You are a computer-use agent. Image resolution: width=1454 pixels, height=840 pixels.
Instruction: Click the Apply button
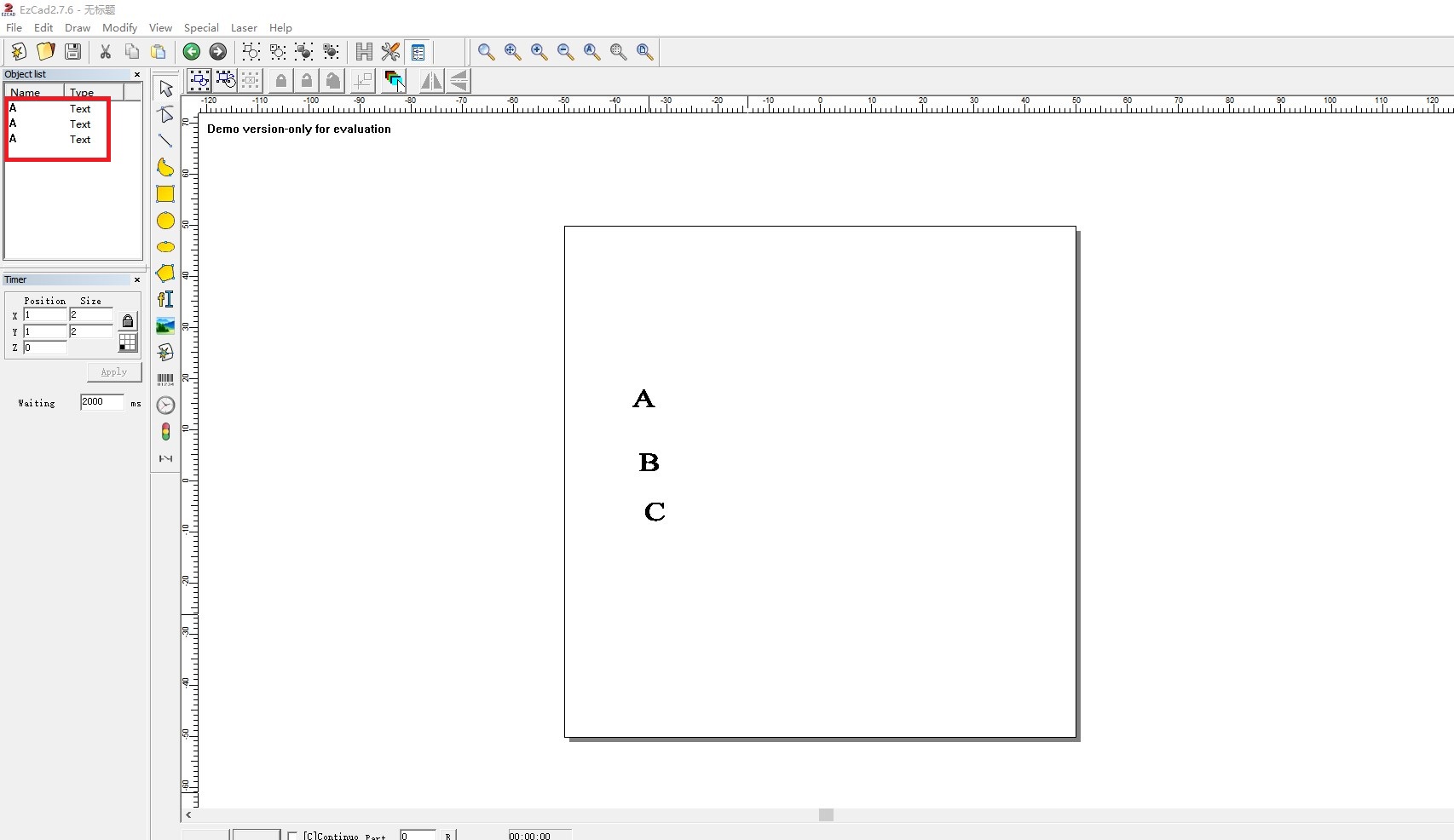pos(114,372)
